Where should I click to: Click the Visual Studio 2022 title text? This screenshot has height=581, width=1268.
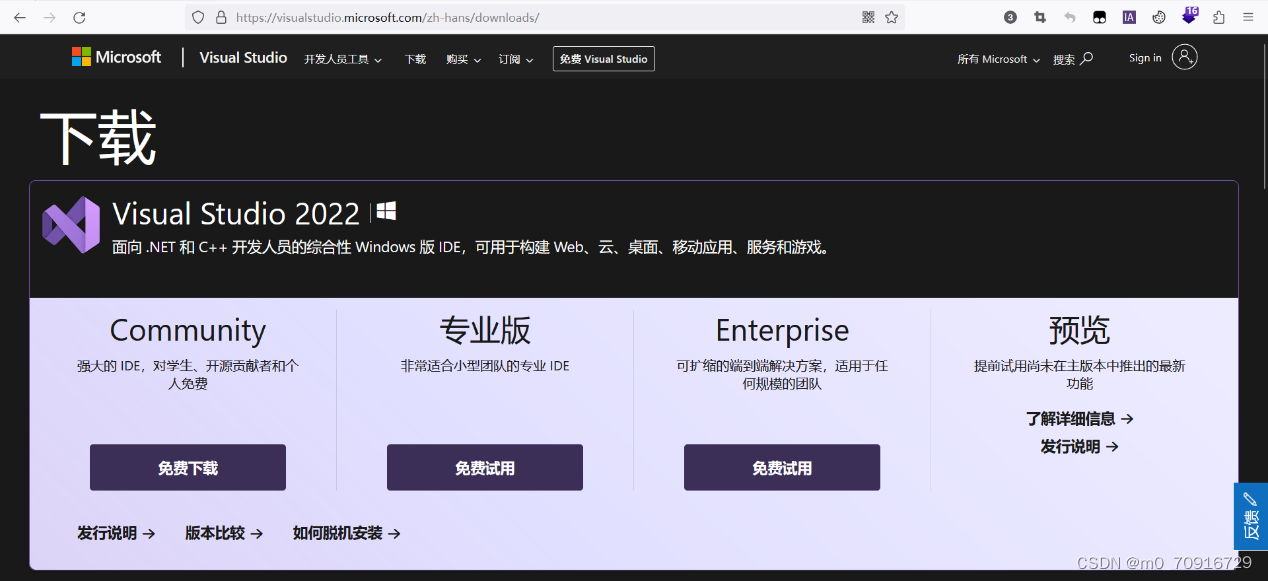[236, 213]
